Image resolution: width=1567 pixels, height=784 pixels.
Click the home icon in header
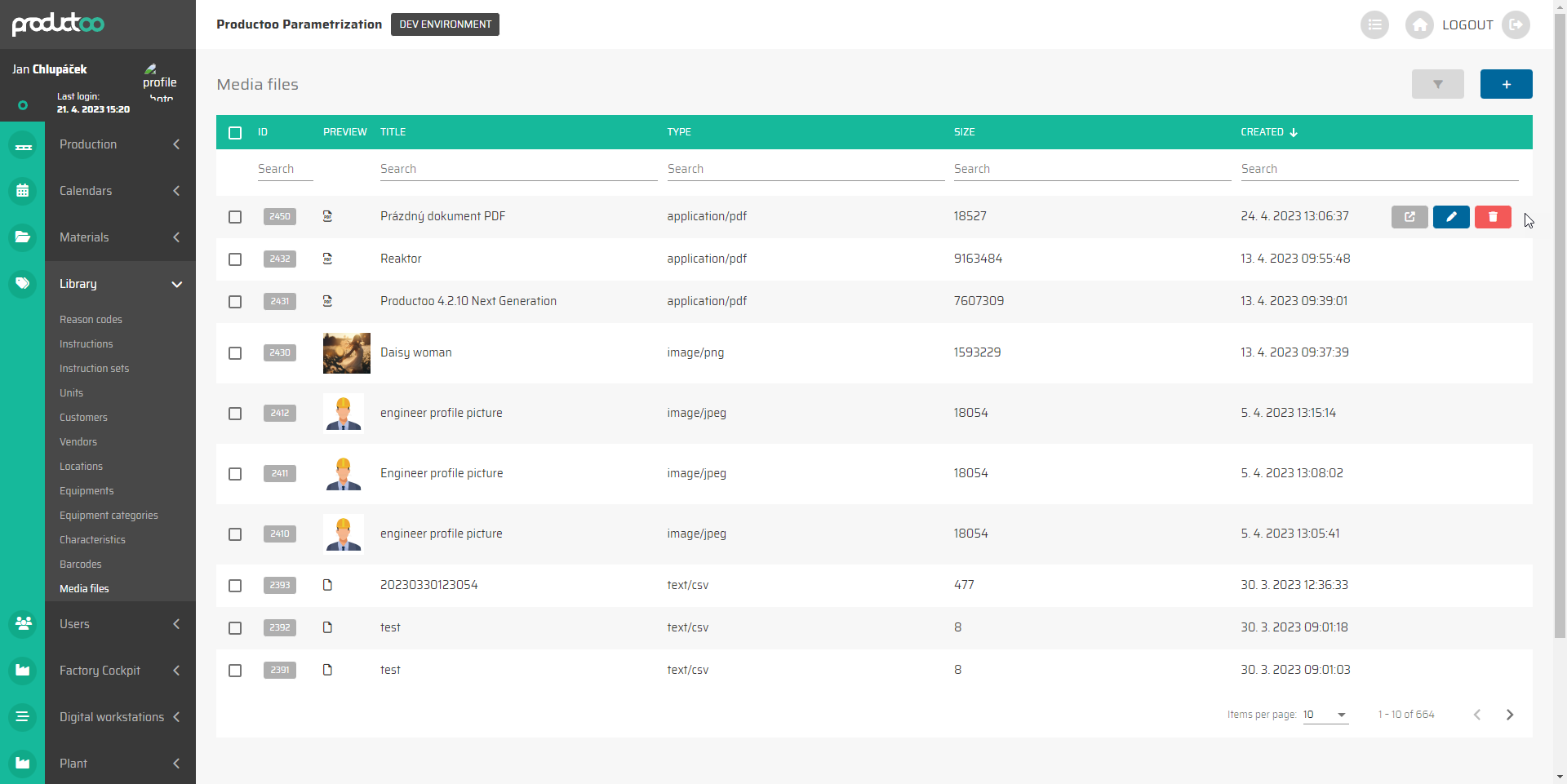[x=1419, y=25]
